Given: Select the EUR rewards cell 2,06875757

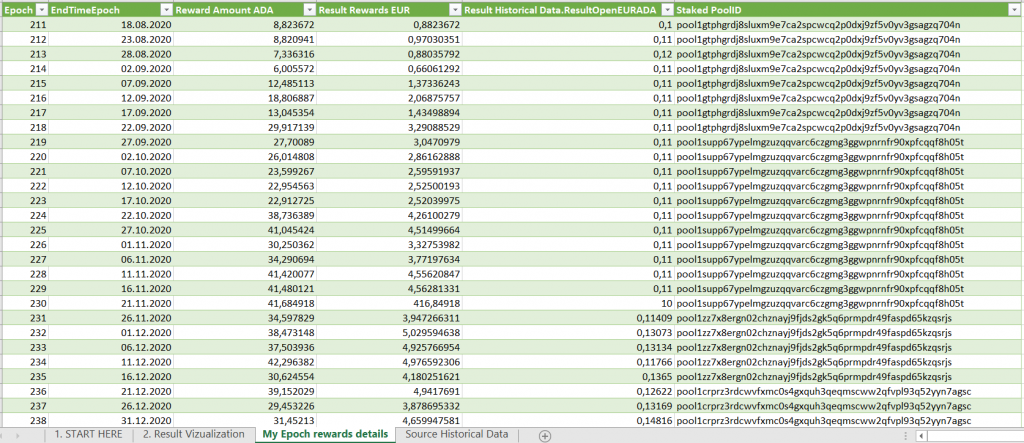Looking at the screenshot, I should [x=389, y=98].
